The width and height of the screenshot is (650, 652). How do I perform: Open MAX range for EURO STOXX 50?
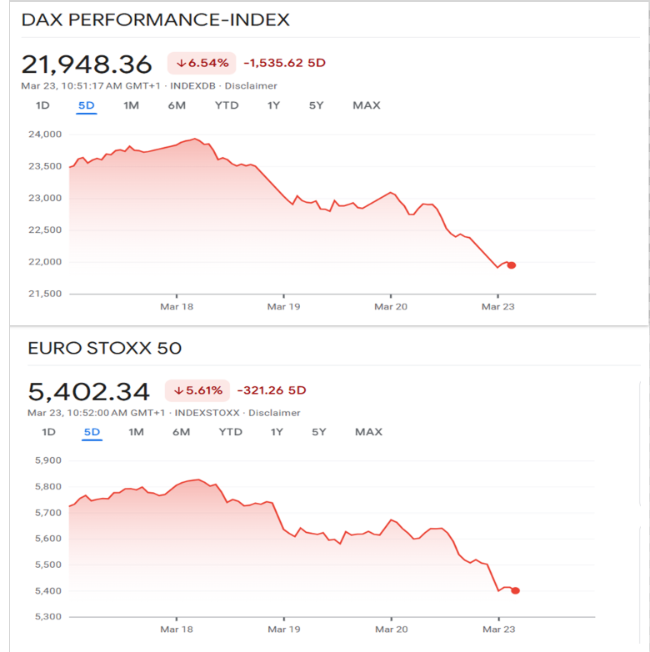(368, 432)
